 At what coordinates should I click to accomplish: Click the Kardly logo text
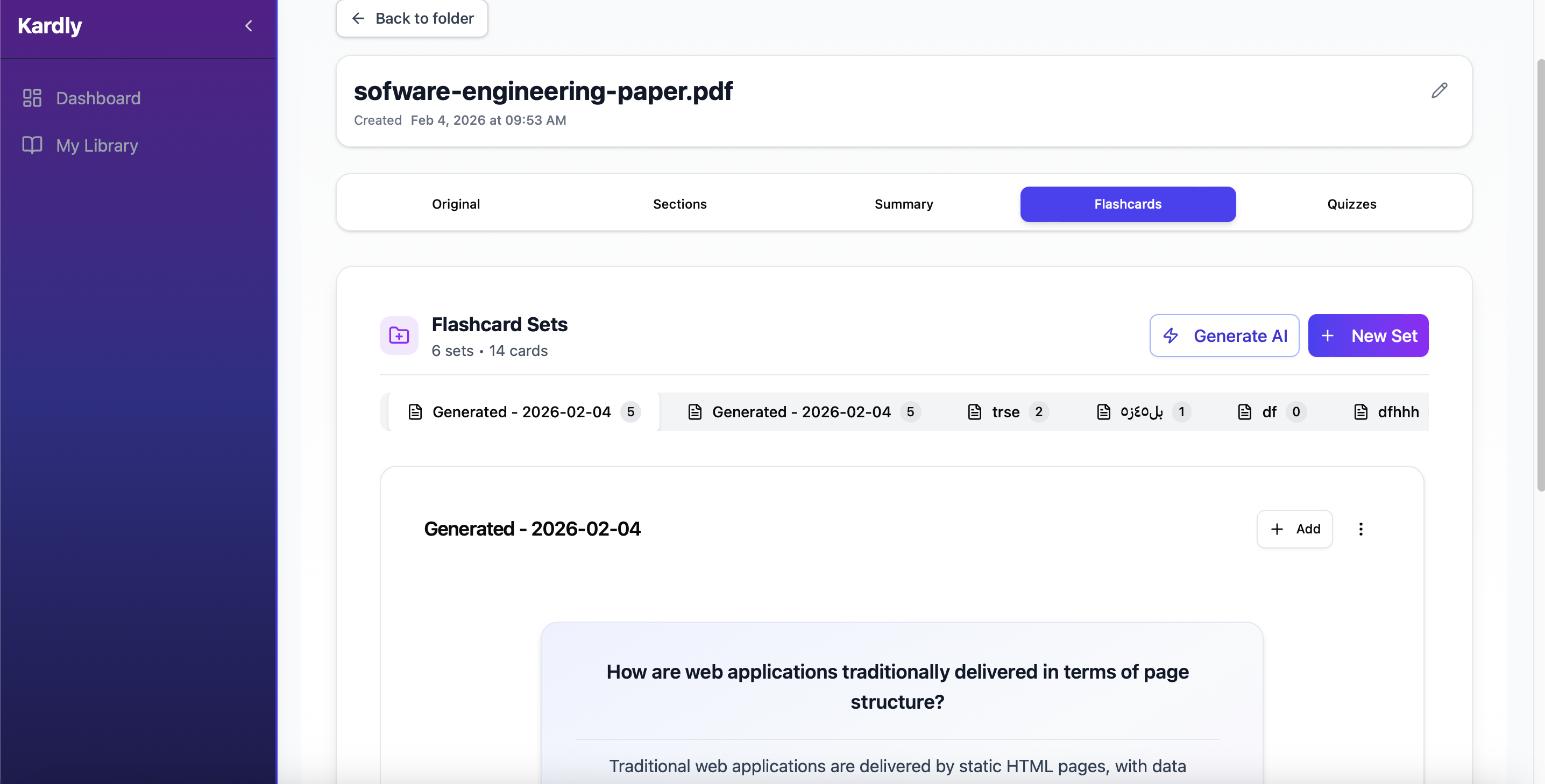click(x=50, y=26)
